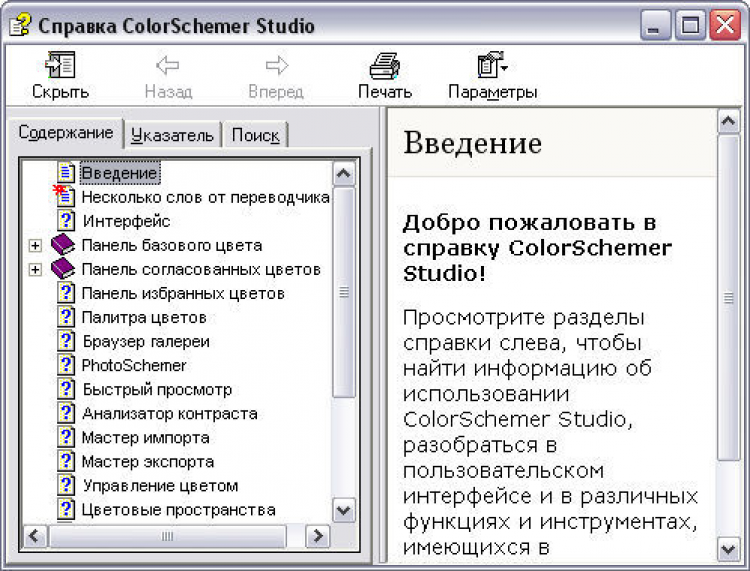Open the Палитра цветов topic
The height and width of the screenshot is (571, 750).
[144, 317]
